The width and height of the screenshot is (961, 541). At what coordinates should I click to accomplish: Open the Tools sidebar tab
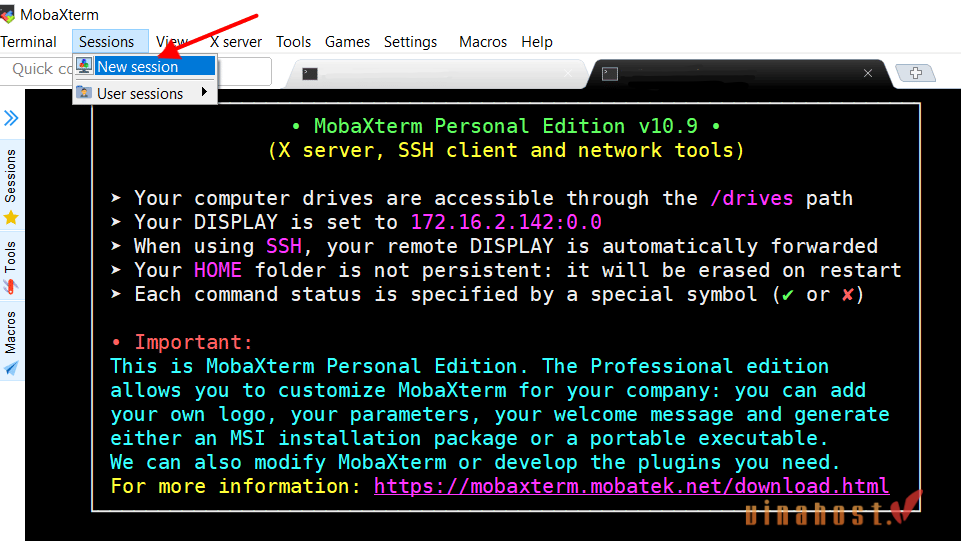11,266
